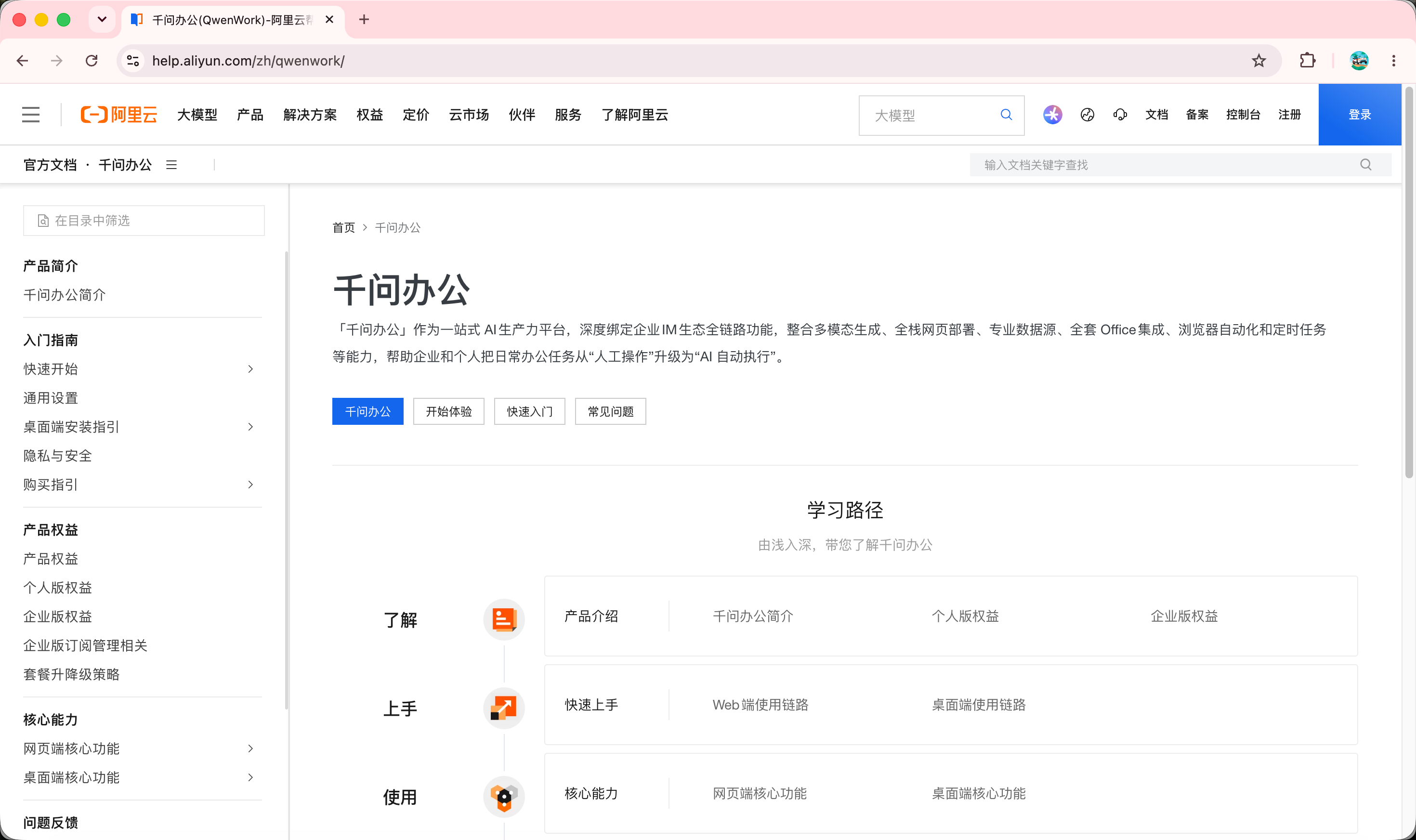Open the headset customer service icon
Image resolution: width=1416 pixels, height=840 pixels.
pos(1120,115)
